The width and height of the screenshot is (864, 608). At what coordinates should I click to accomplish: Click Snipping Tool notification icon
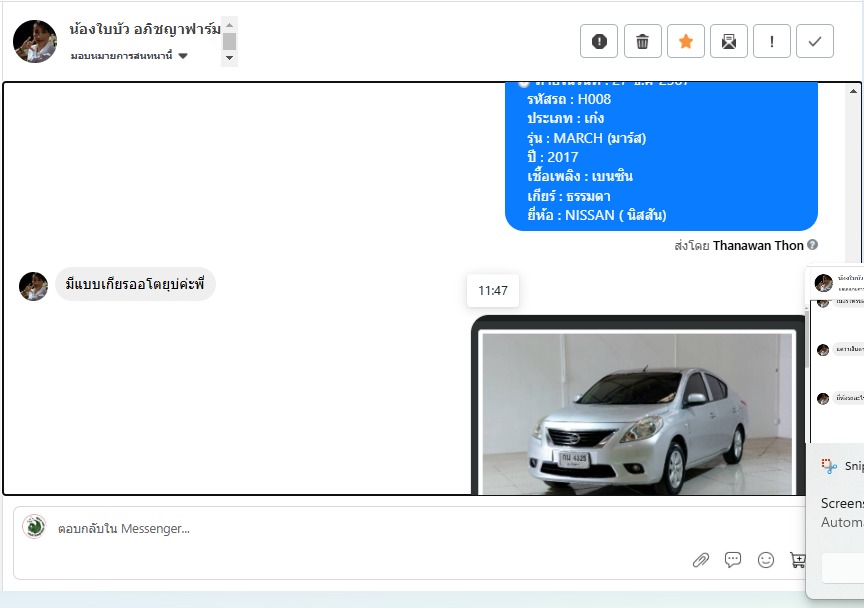point(829,466)
